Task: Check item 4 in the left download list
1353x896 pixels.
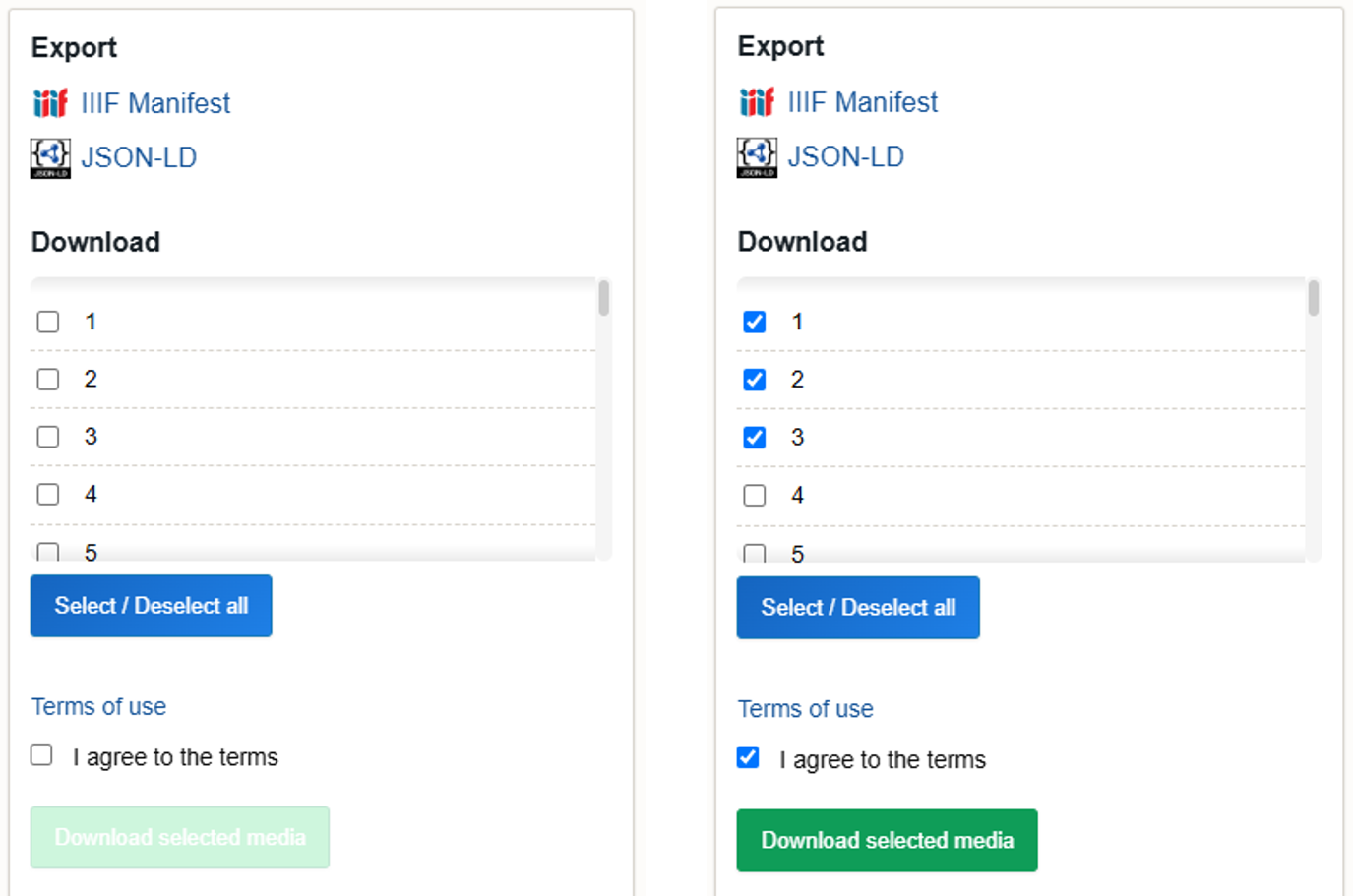Action: 47,495
